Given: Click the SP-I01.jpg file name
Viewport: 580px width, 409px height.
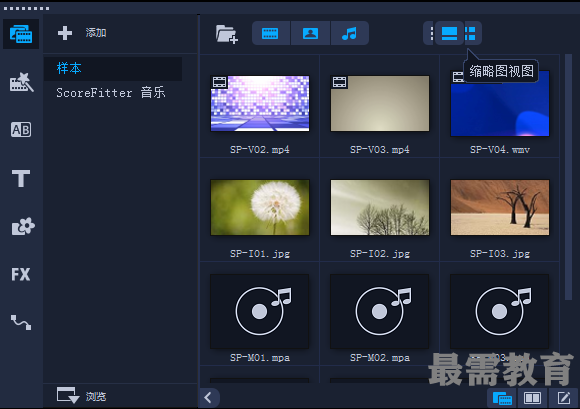Looking at the screenshot, I should [x=260, y=254].
